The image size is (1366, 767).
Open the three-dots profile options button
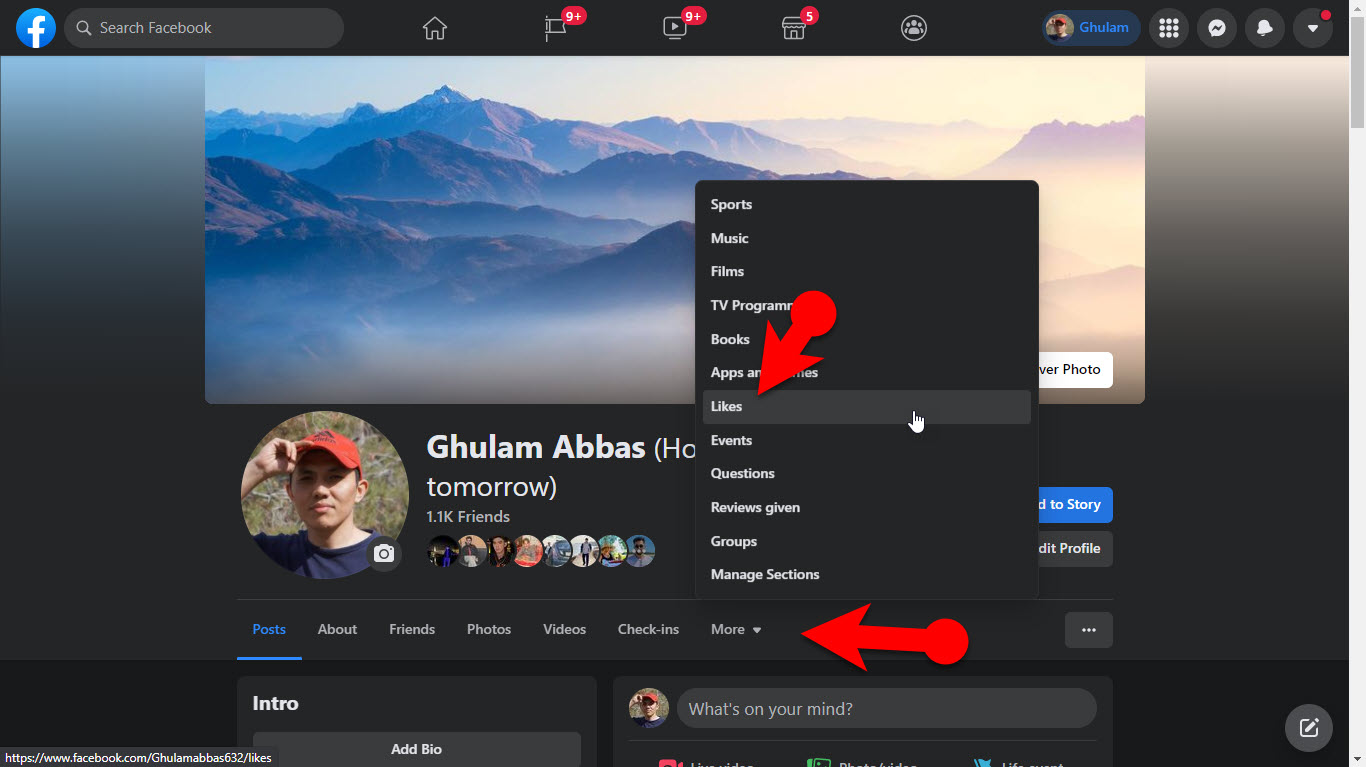[1089, 630]
